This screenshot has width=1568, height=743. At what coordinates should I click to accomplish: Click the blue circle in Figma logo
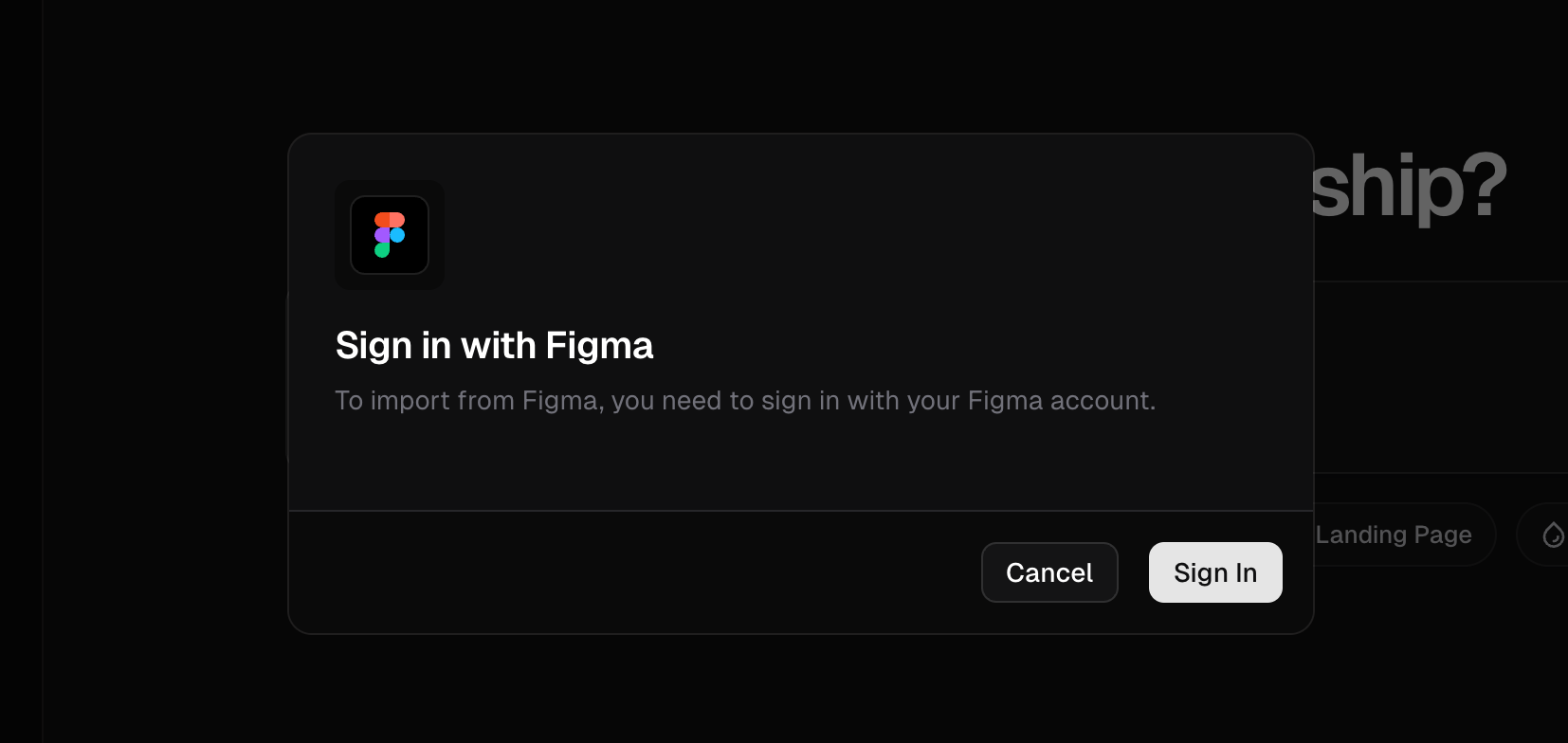point(398,235)
